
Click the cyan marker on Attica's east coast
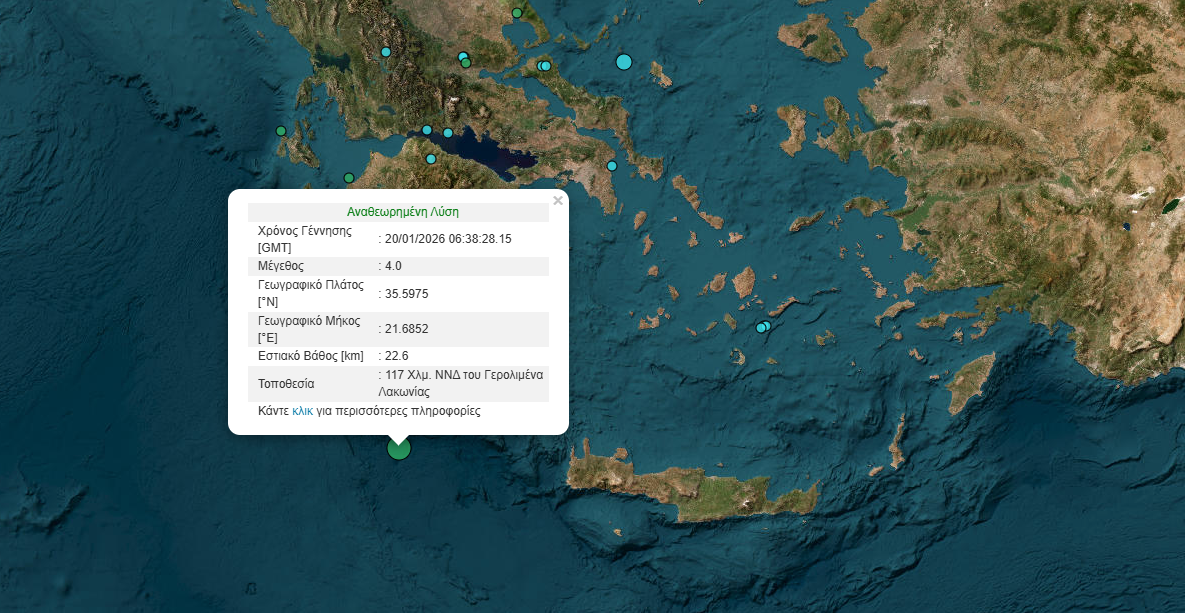coord(612,166)
